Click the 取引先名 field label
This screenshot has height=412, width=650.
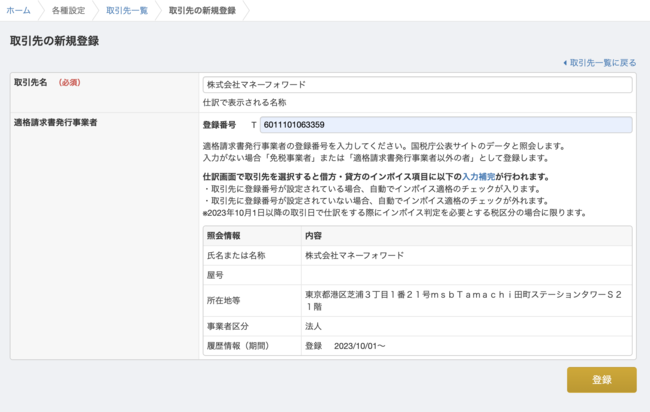pyautogui.click(x=31, y=82)
